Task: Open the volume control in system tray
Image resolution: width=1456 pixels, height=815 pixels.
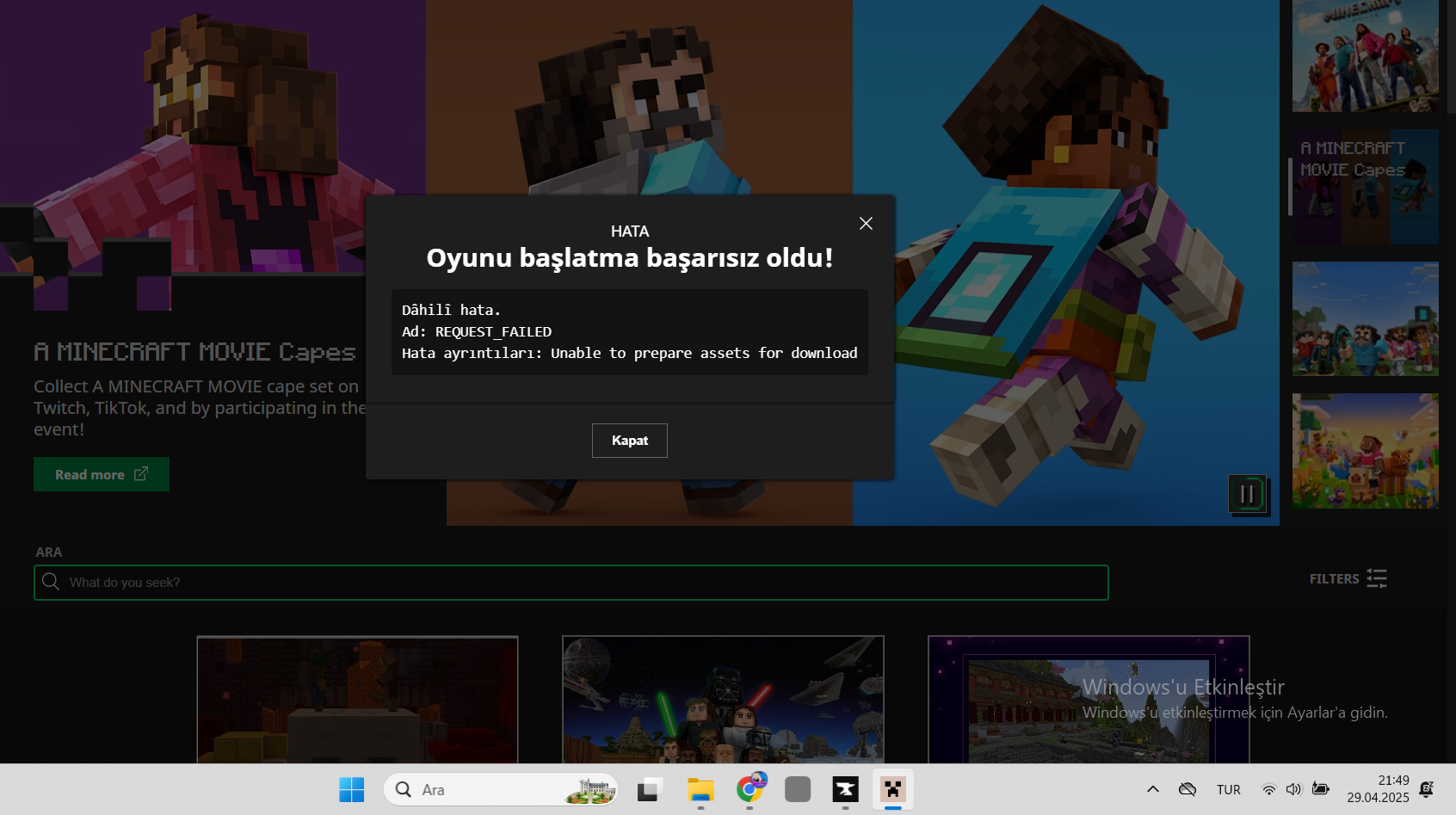Action: (1294, 789)
